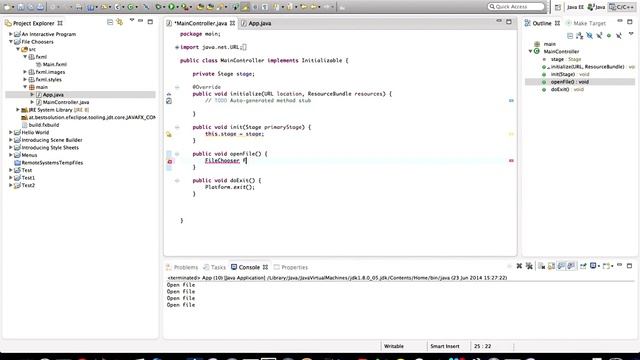Click red error marker in editor overview ruler
Image resolution: width=640 pixels, height=360 pixels.
tap(511, 161)
